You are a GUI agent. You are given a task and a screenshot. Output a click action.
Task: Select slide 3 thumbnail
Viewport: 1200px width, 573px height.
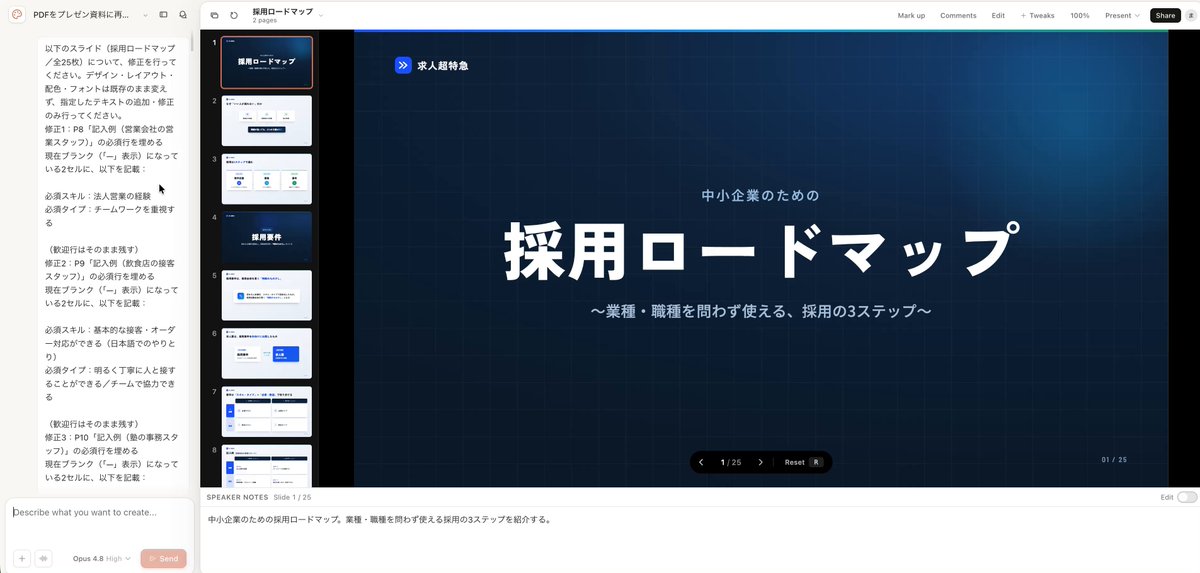coord(266,178)
